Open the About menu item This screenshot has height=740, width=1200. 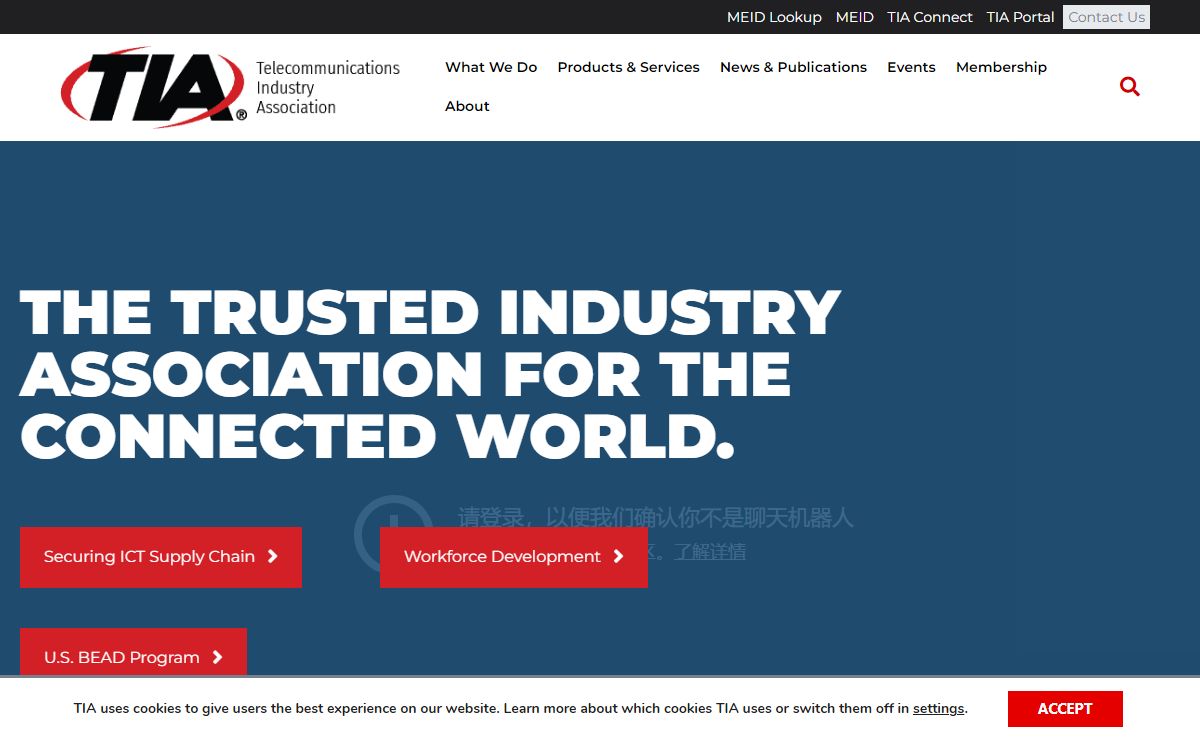click(467, 106)
